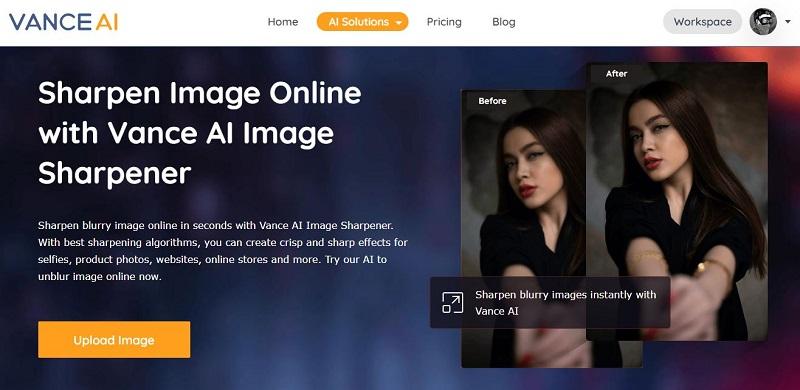Click the 'Before' label

coord(492,101)
